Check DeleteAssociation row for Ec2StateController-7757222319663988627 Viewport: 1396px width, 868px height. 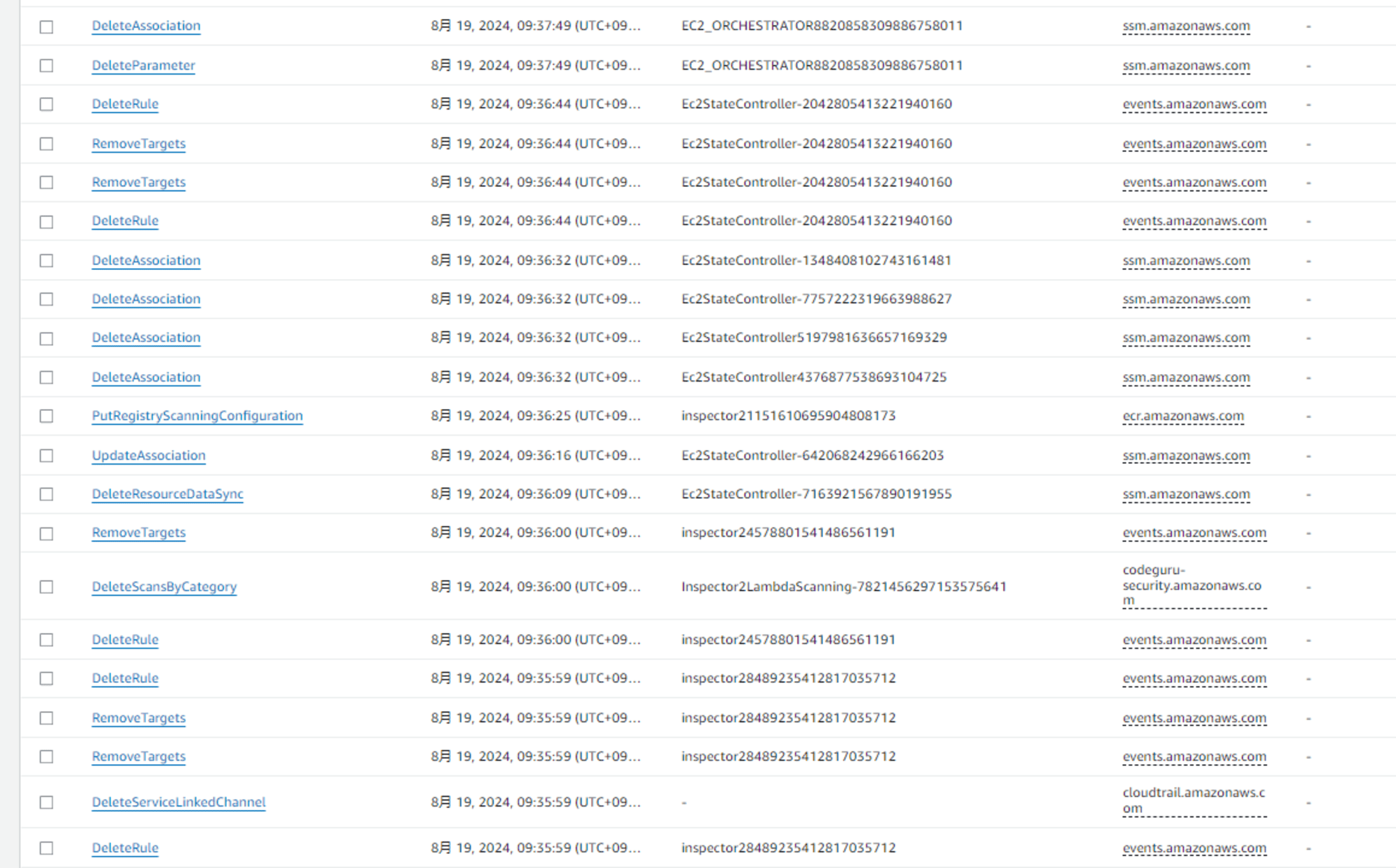point(47,299)
